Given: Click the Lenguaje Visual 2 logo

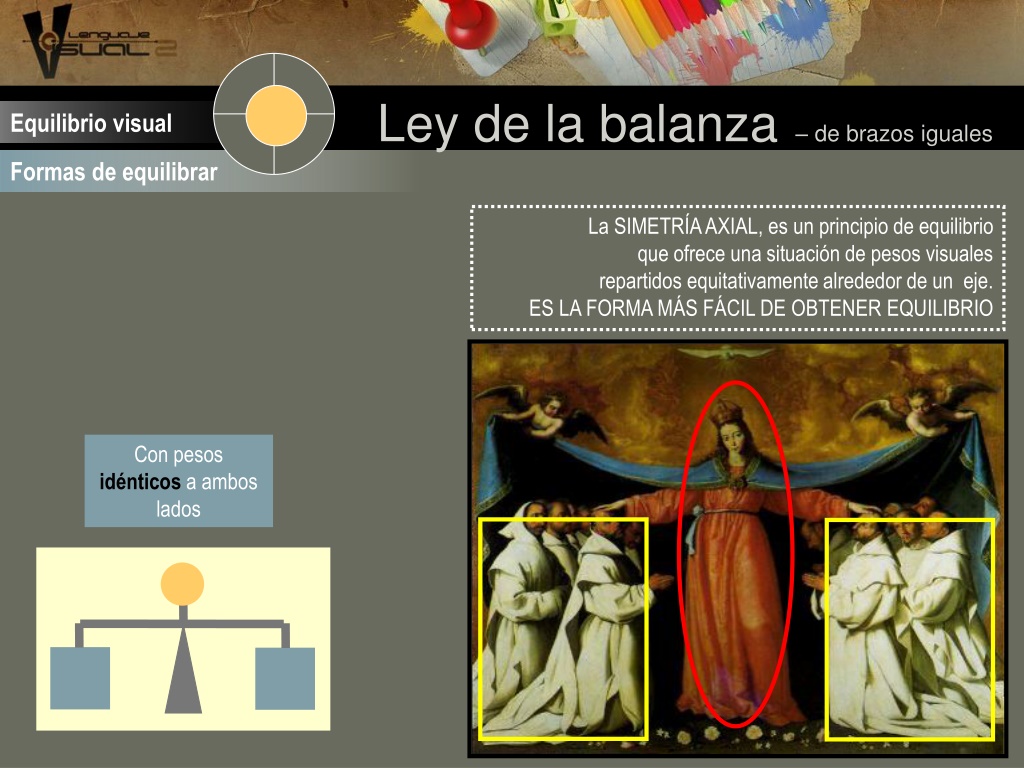Looking at the screenshot, I should coord(98,40).
